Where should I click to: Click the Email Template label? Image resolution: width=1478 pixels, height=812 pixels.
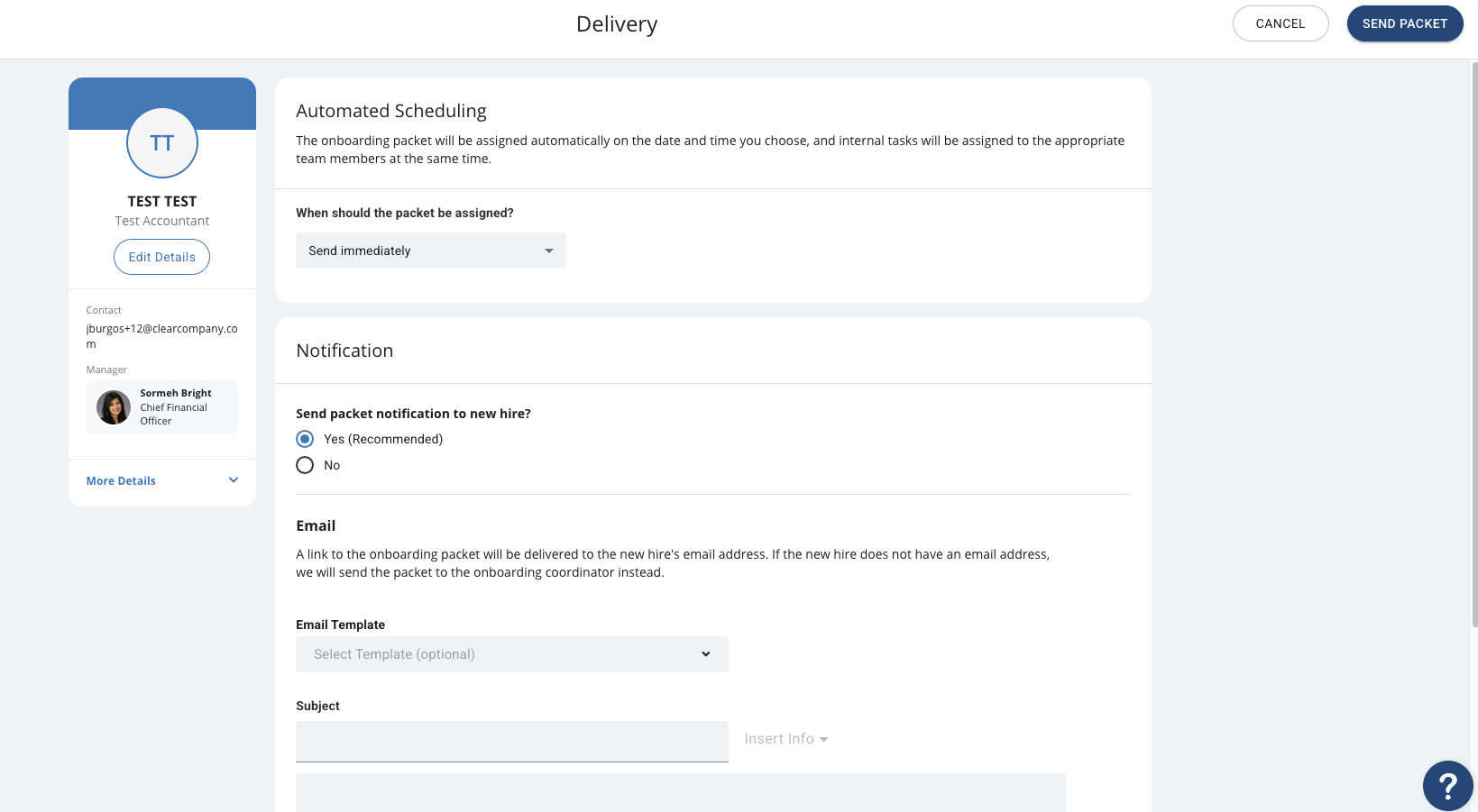point(341,625)
